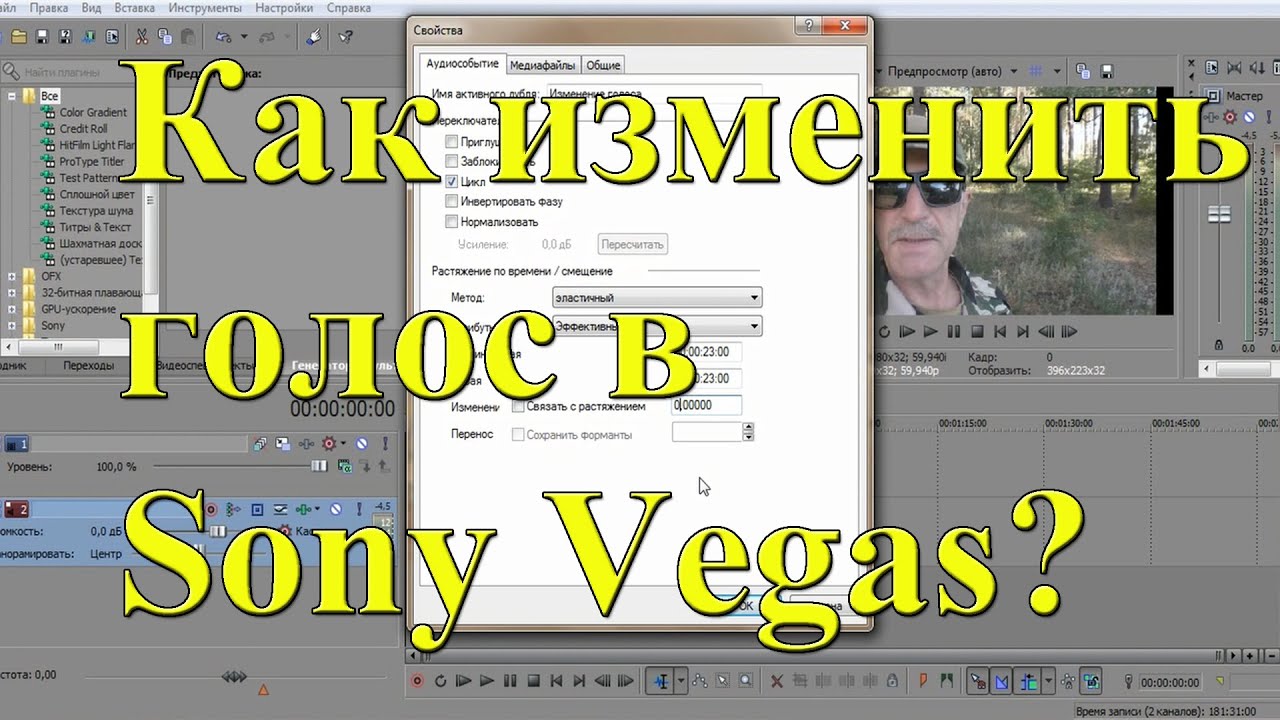Insert a marker with the orange flag icon
Image resolution: width=1280 pixels, height=720 pixels.
tap(923, 681)
